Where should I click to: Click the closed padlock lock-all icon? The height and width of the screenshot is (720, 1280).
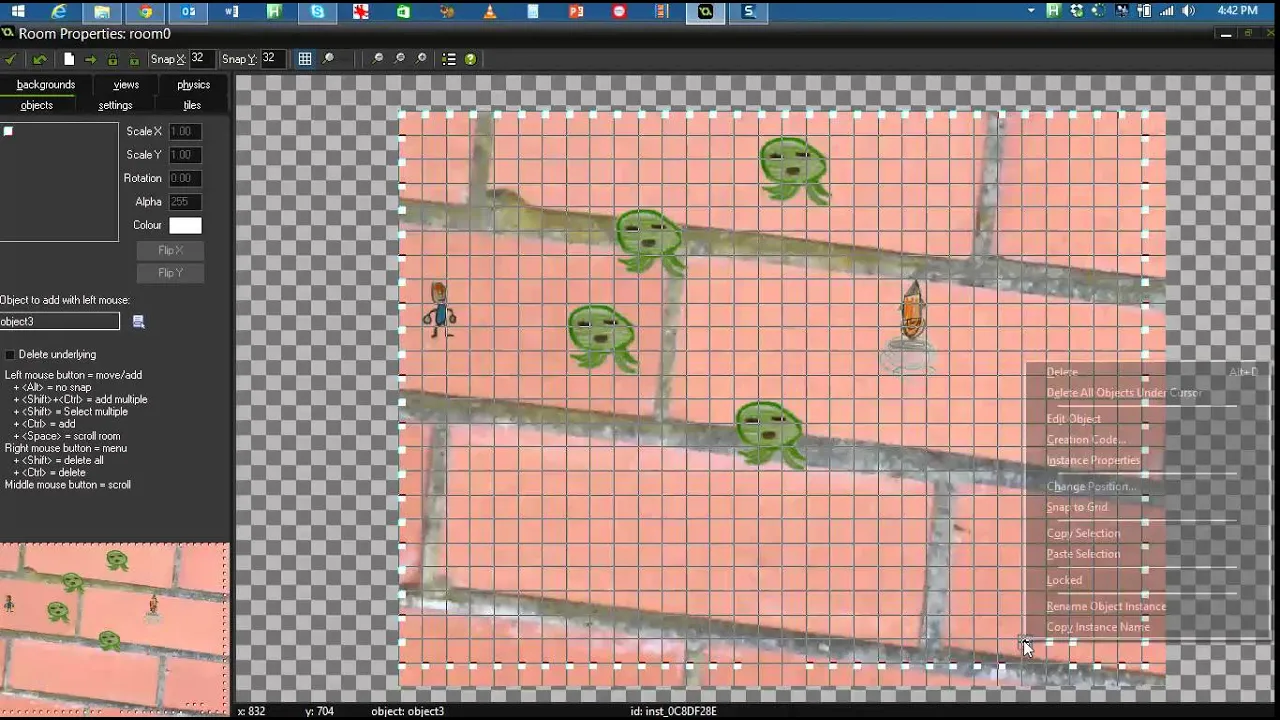pyautogui.click(x=113, y=59)
